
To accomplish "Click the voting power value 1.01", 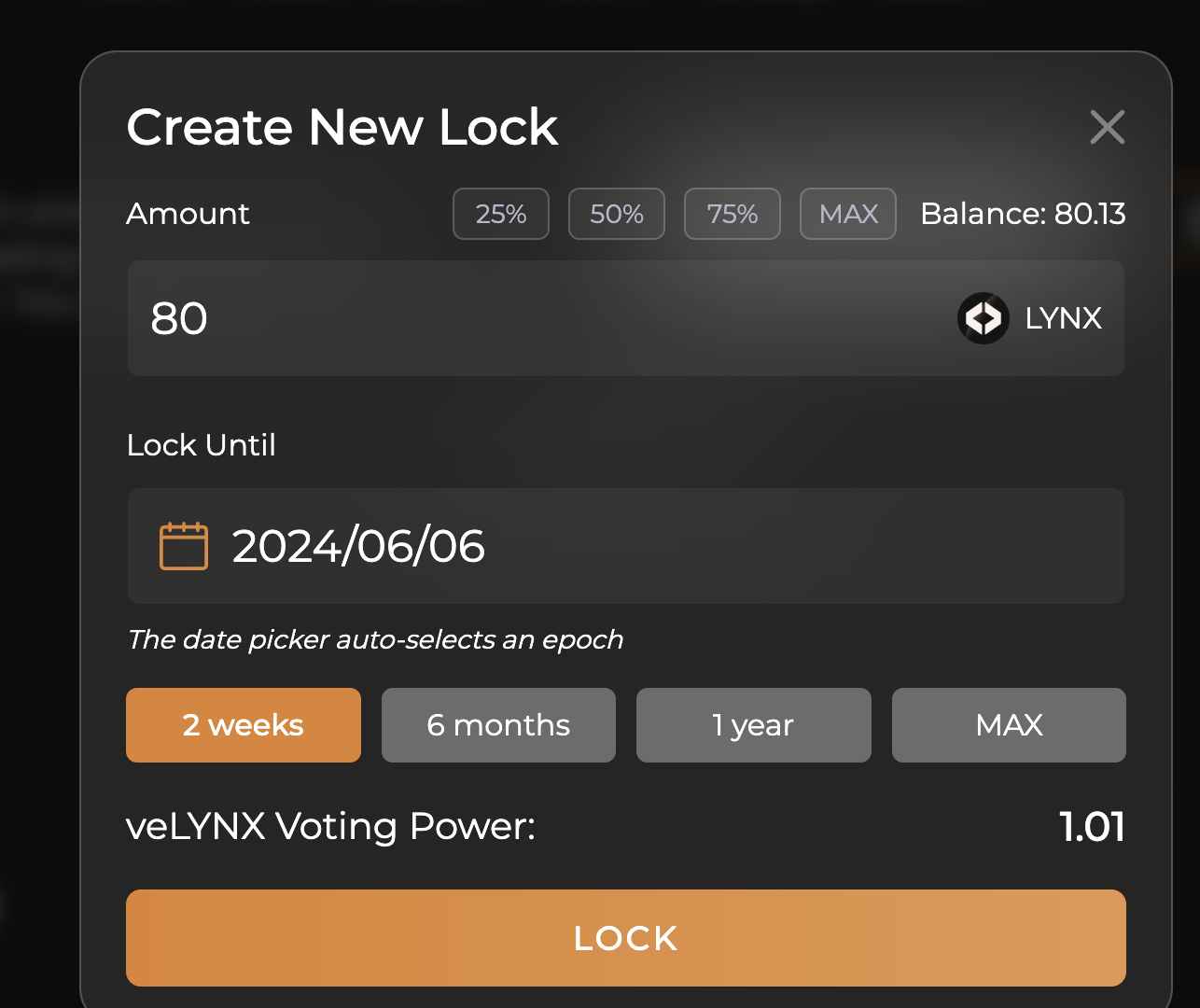I will 1093,827.
